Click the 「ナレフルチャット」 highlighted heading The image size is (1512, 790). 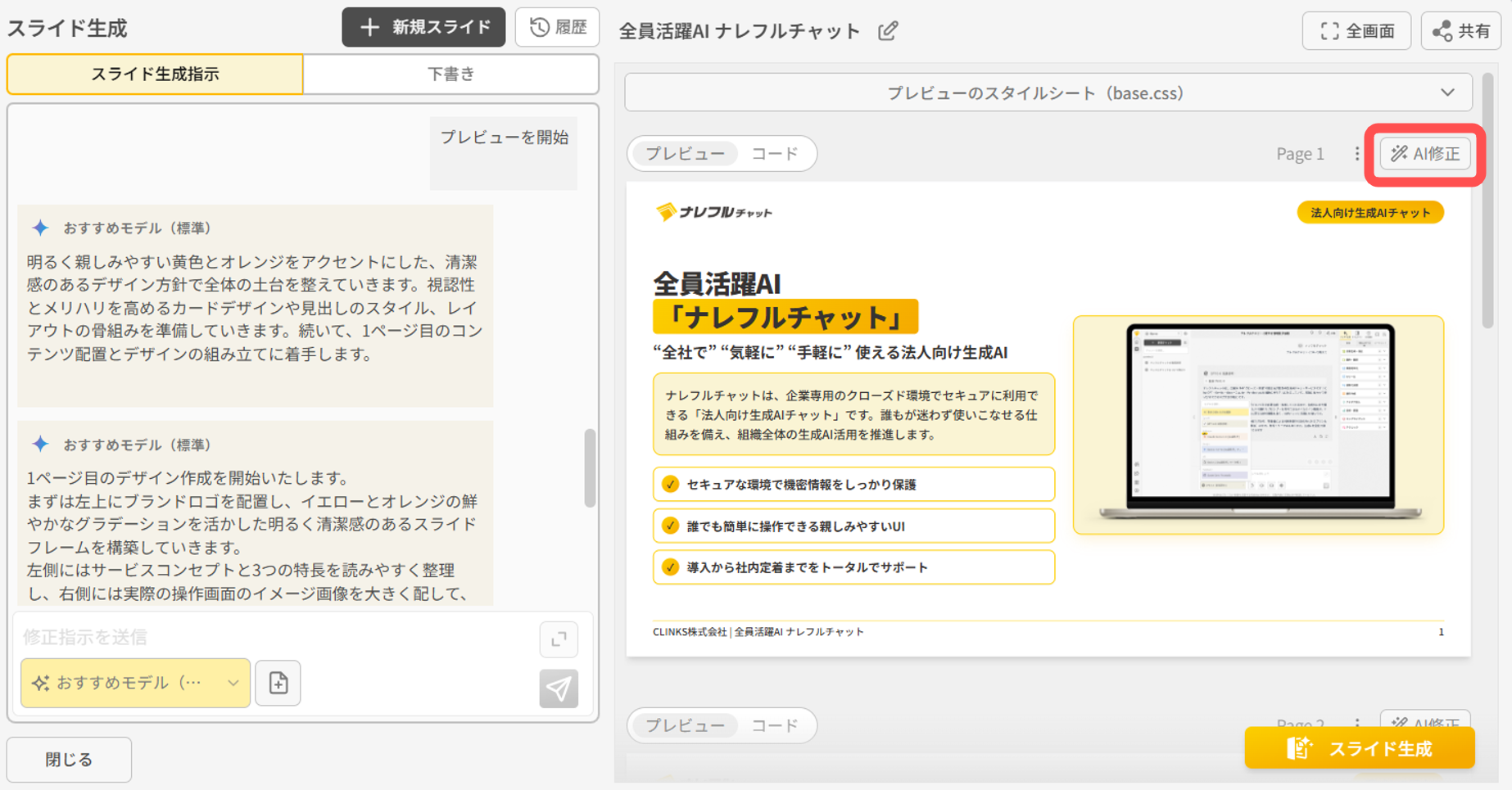click(785, 317)
